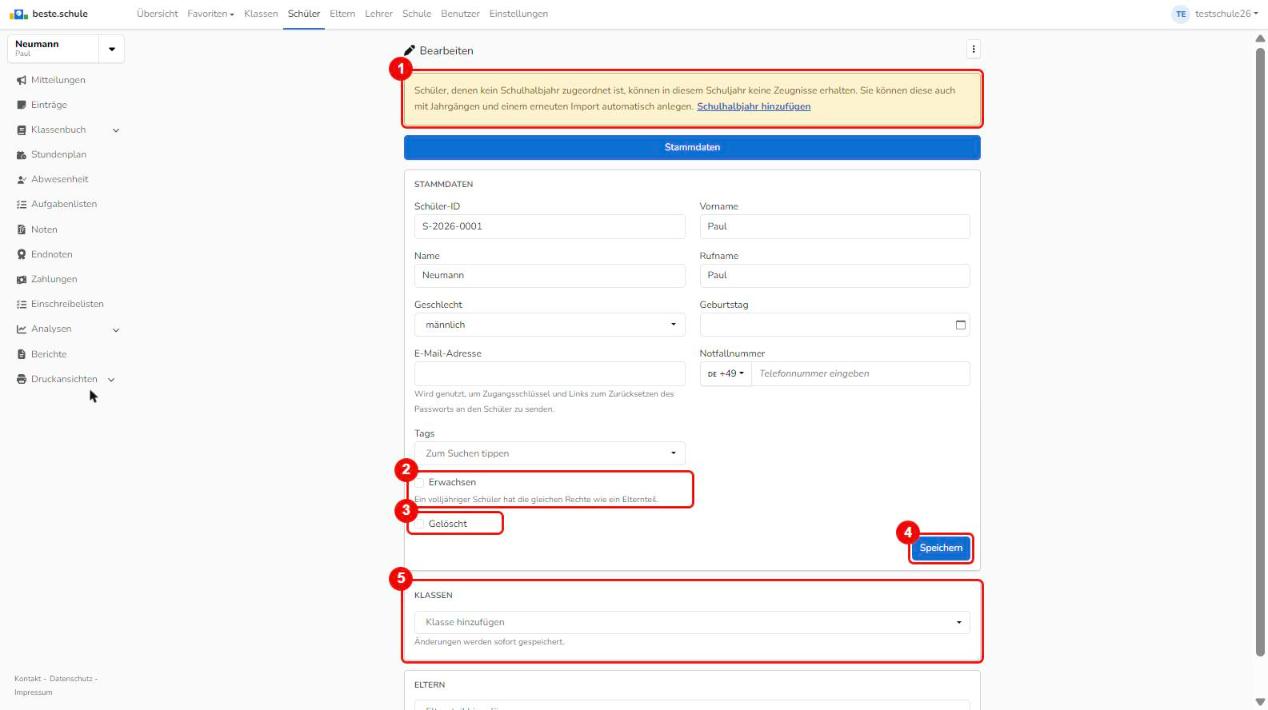Click the Speichern button

940,548
